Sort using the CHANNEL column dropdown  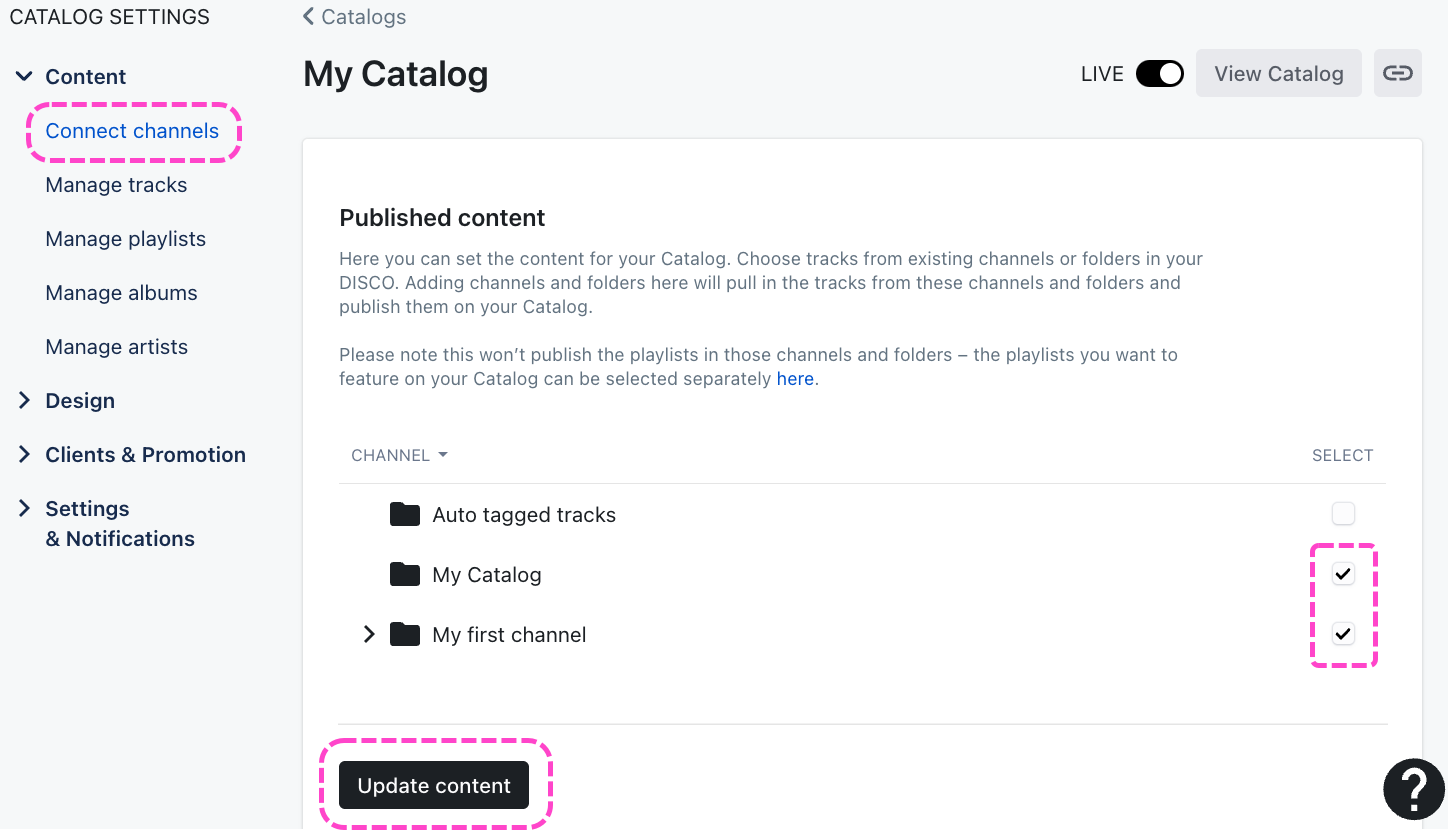(399, 456)
